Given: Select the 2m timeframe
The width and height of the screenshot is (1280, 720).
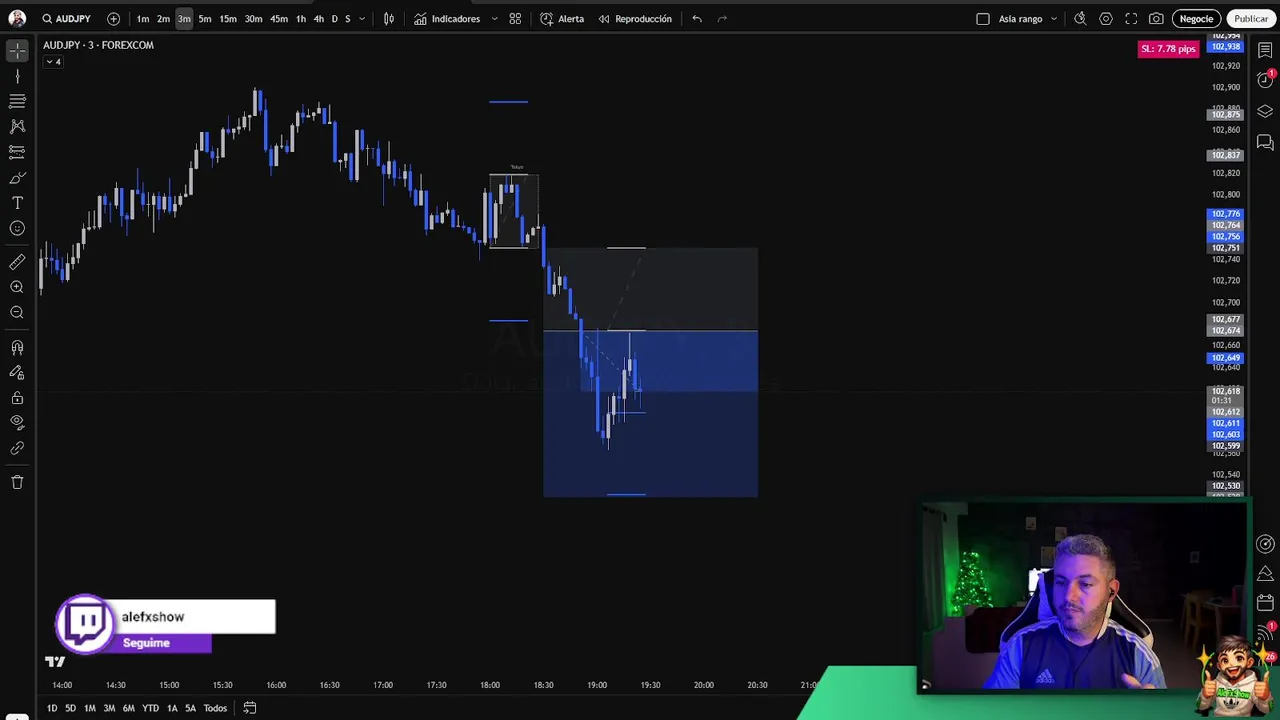Looking at the screenshot, I should tap(163, 18).
